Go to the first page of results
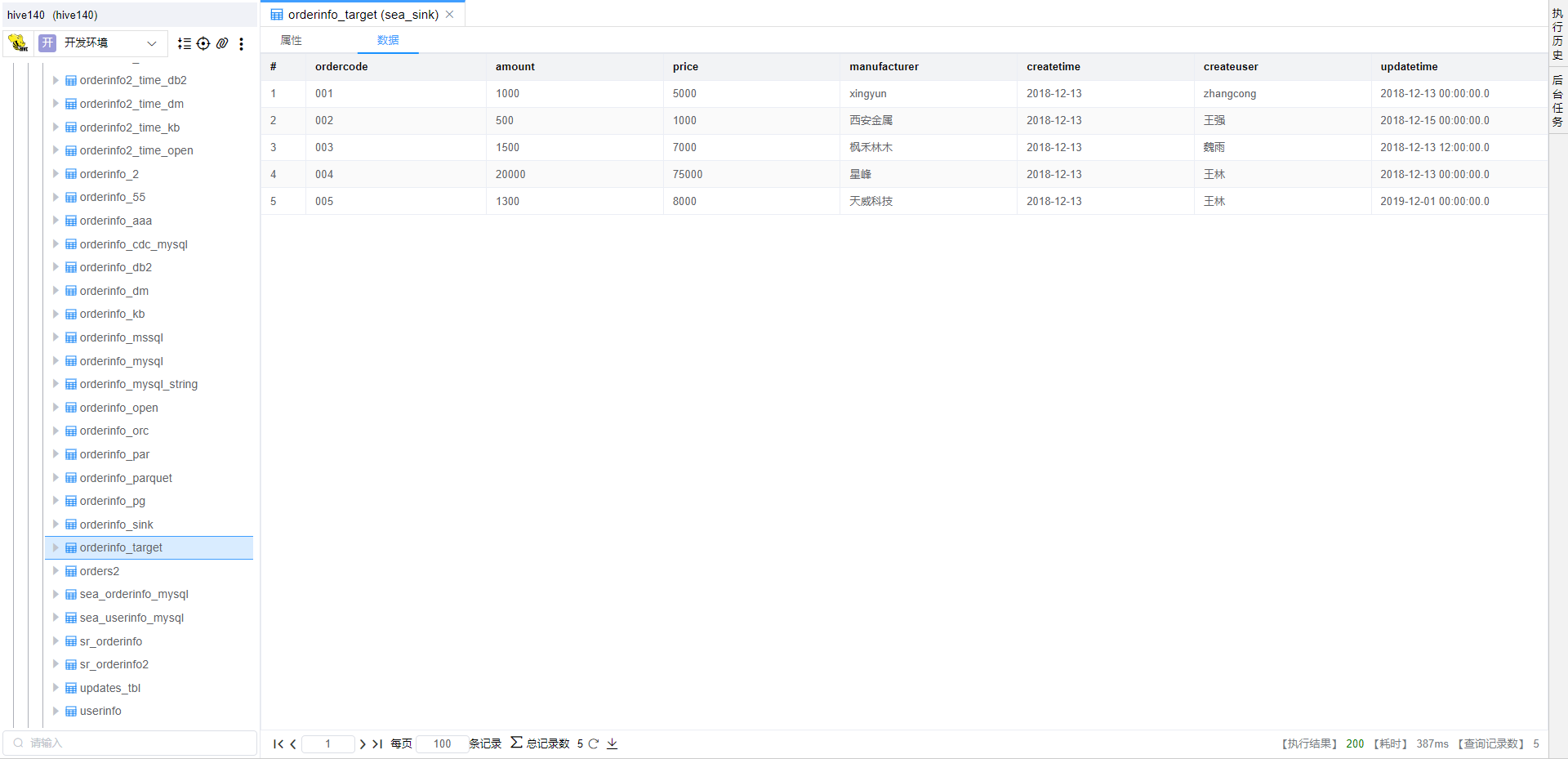 click(278, 743)
